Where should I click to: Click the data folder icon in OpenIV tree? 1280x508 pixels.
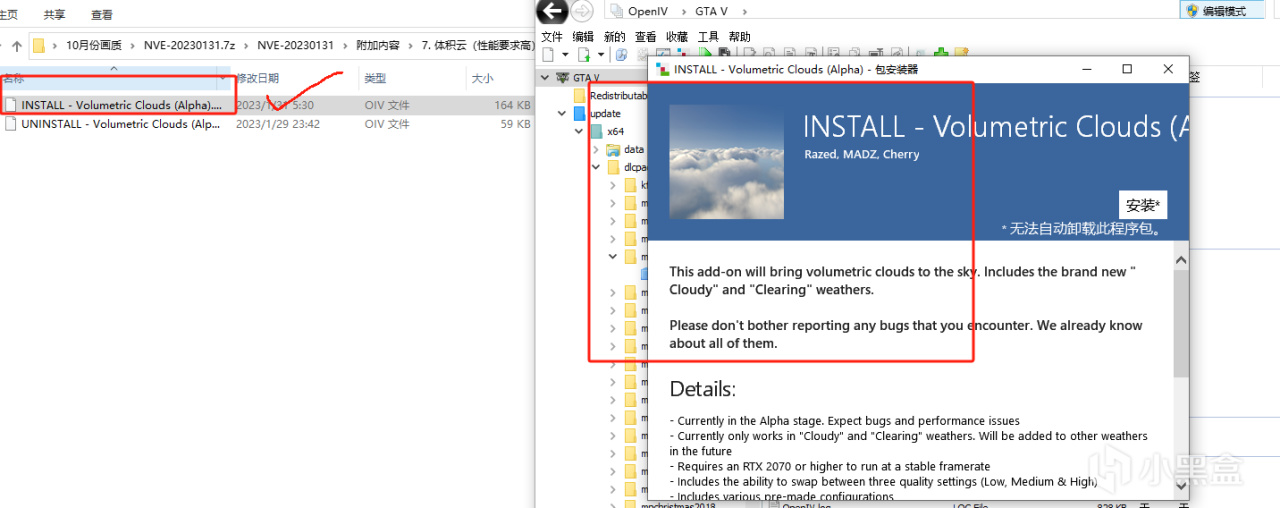pos(613,150)
